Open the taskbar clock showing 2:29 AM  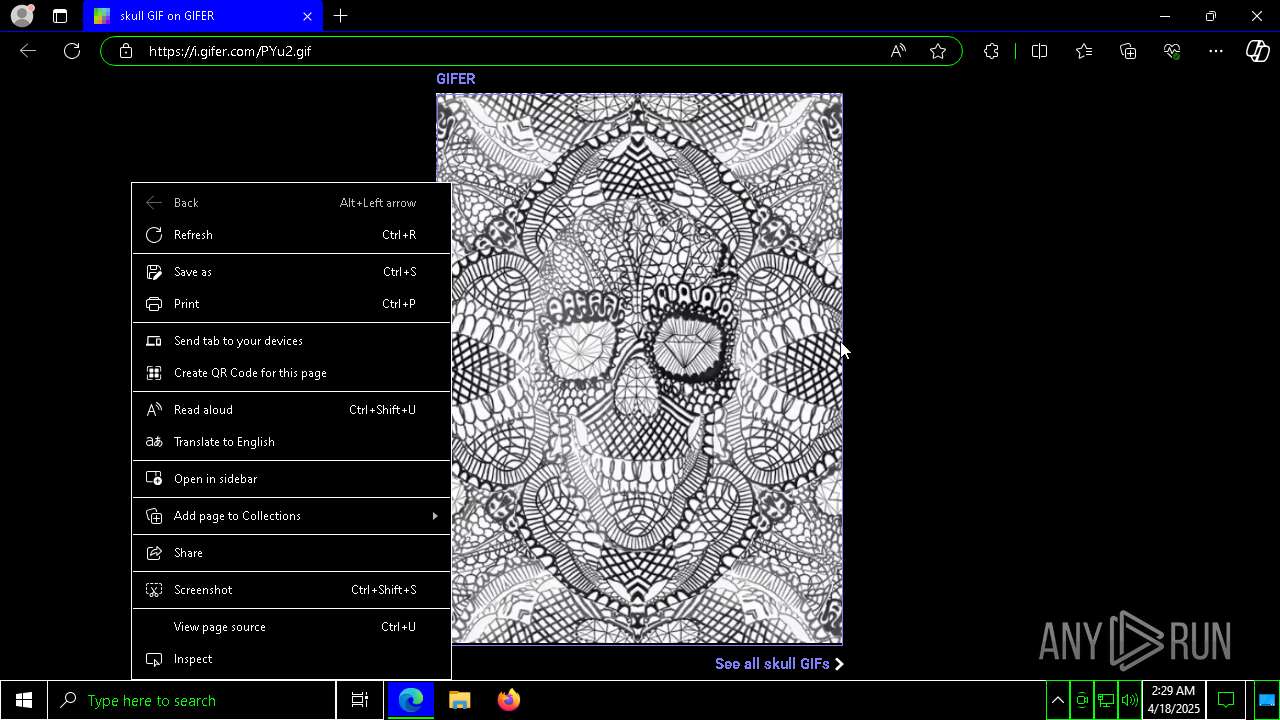(x=1173, y=700)
